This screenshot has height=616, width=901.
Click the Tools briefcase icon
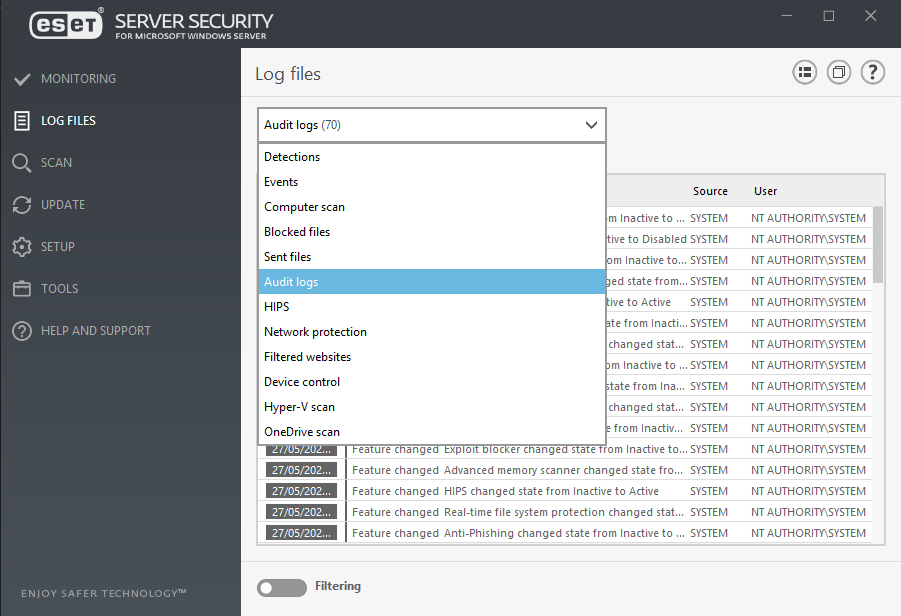coord(22,288)
